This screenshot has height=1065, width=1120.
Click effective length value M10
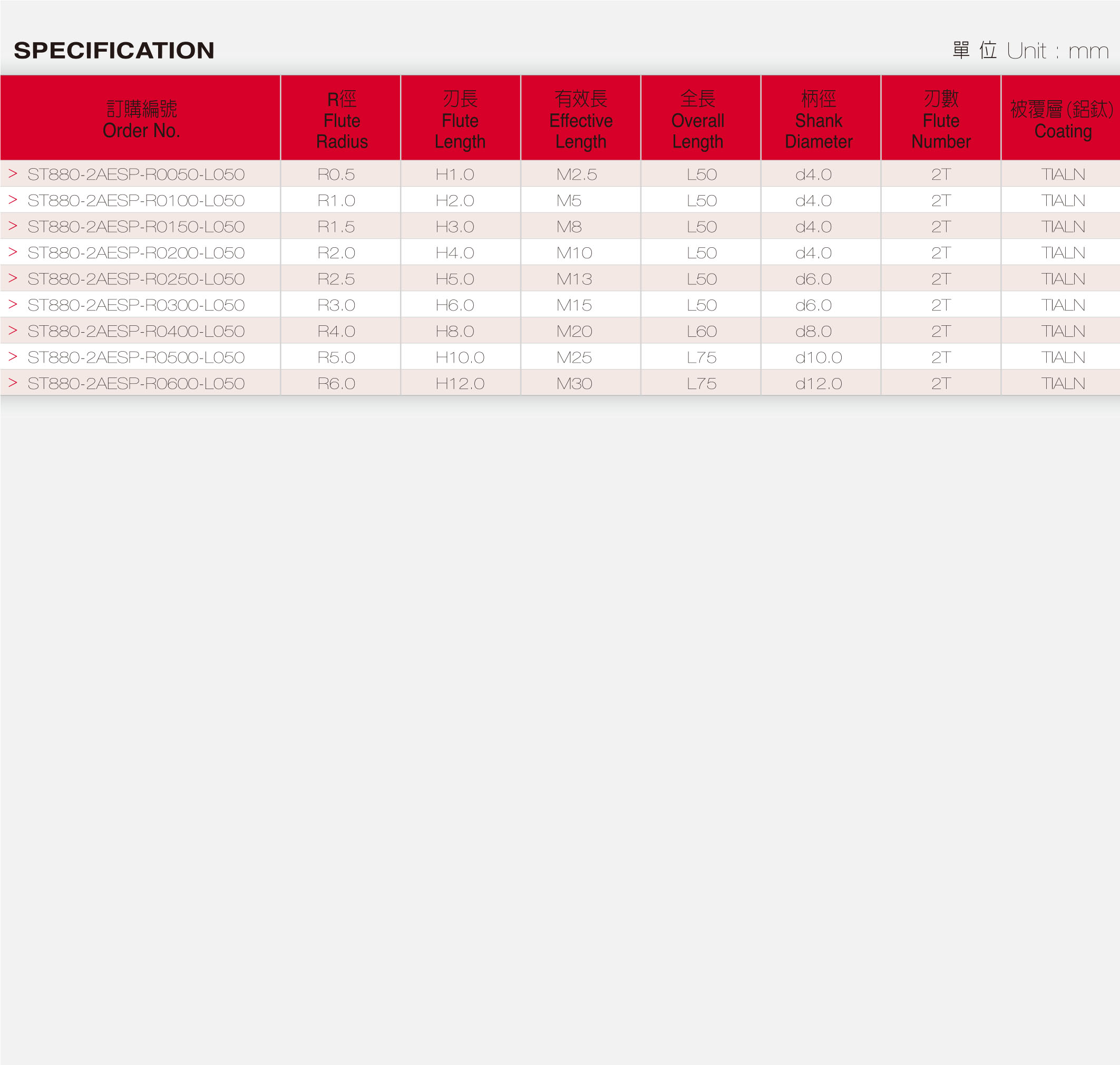click(x=574, y=253)
